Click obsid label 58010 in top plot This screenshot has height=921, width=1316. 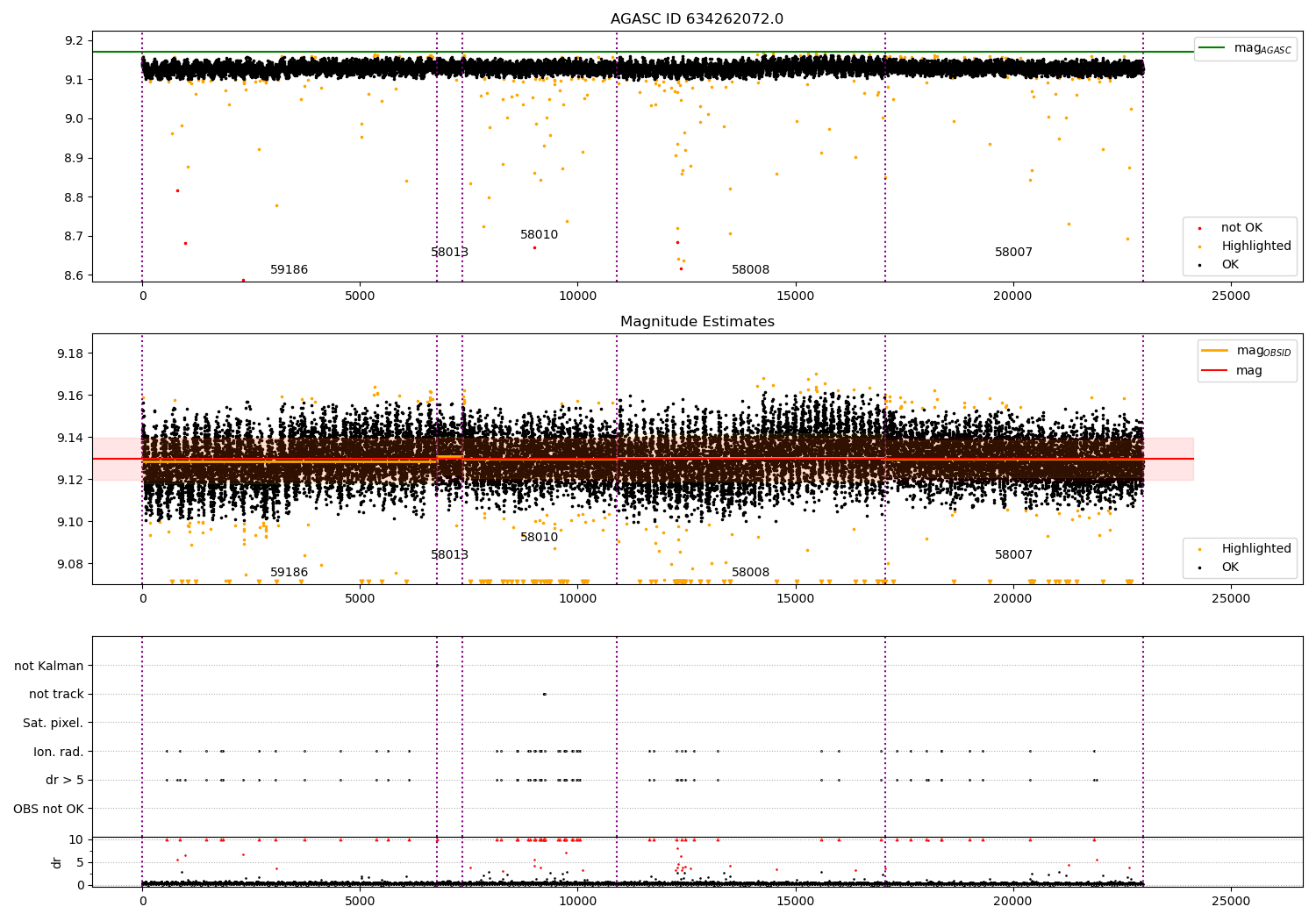pyautogui.click(x=539, y=235)
